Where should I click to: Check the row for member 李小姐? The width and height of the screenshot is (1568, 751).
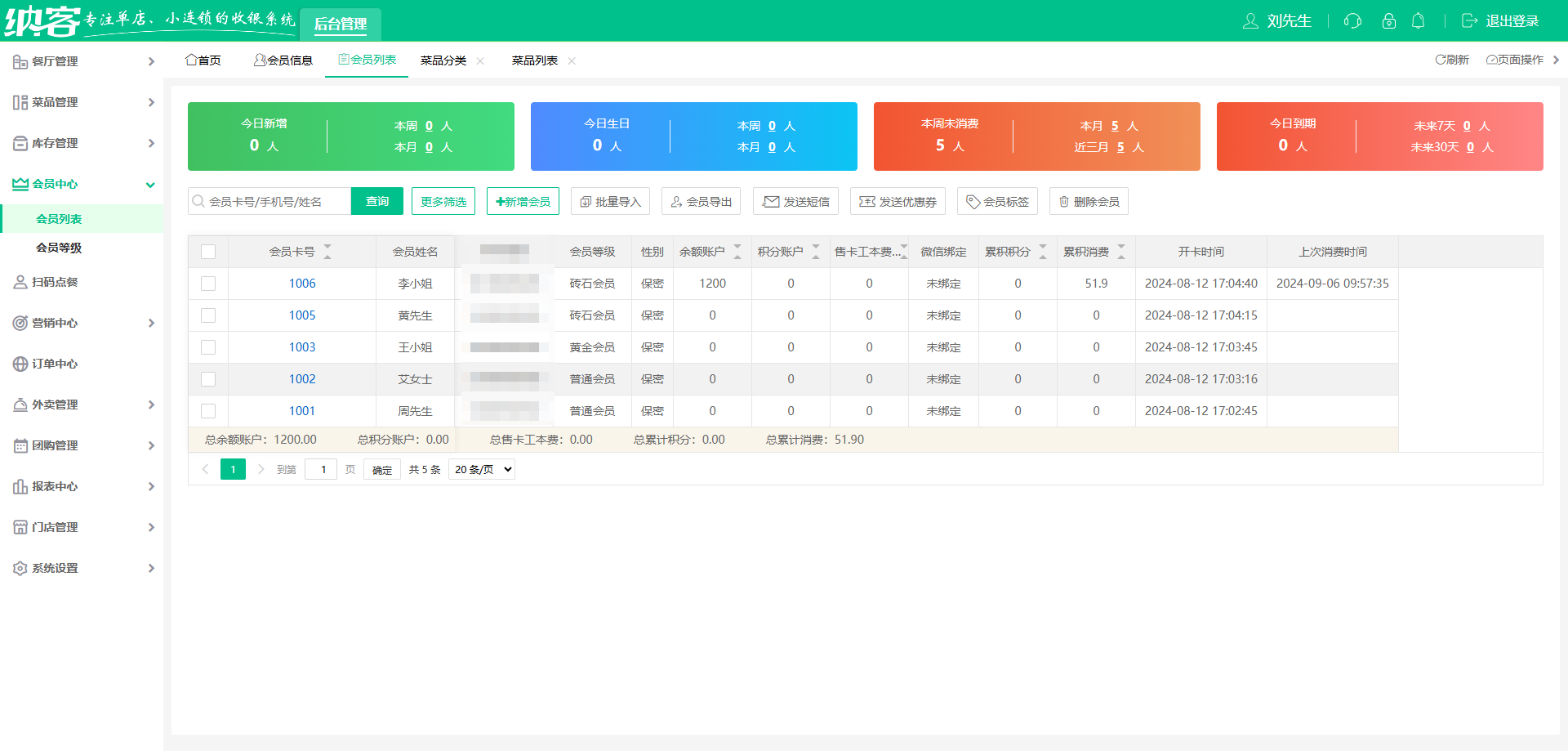[208, 284]
